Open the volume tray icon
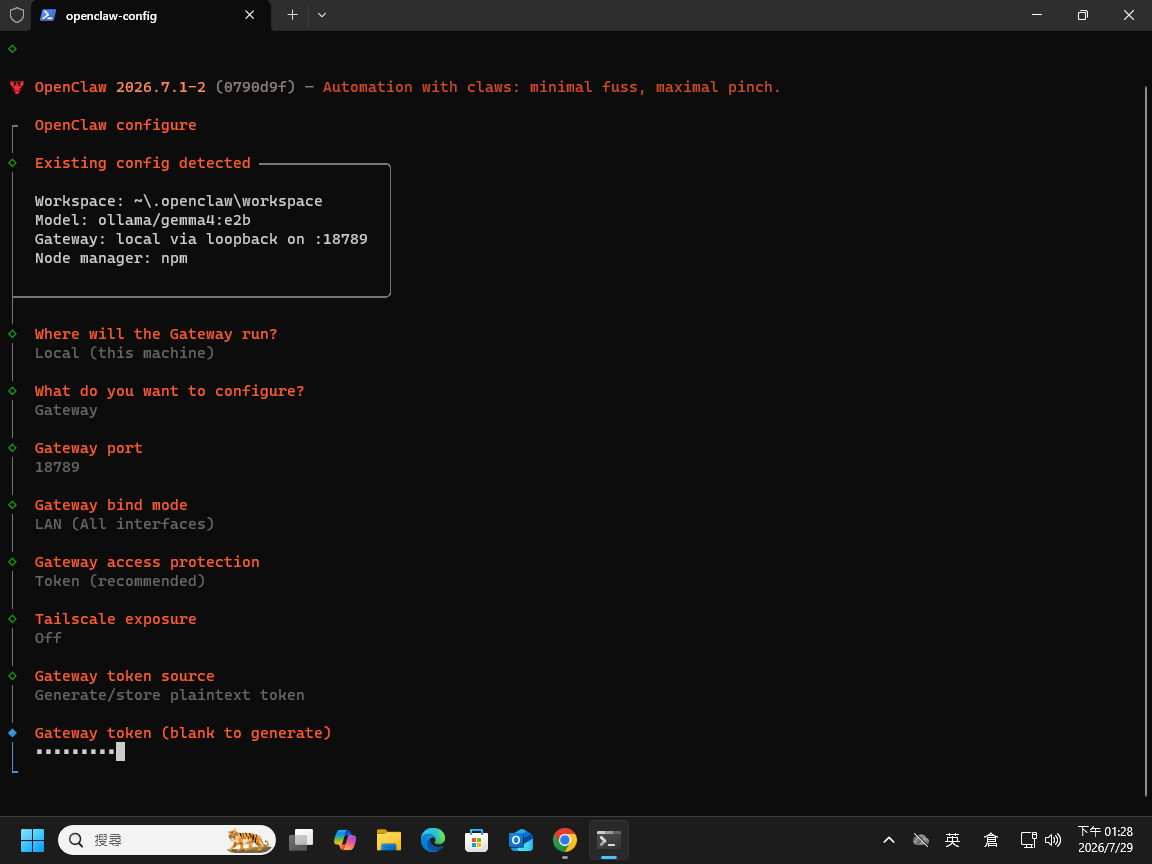Image resolution: width=1152 pixels, height=864 pixels. click(1053, 840)
